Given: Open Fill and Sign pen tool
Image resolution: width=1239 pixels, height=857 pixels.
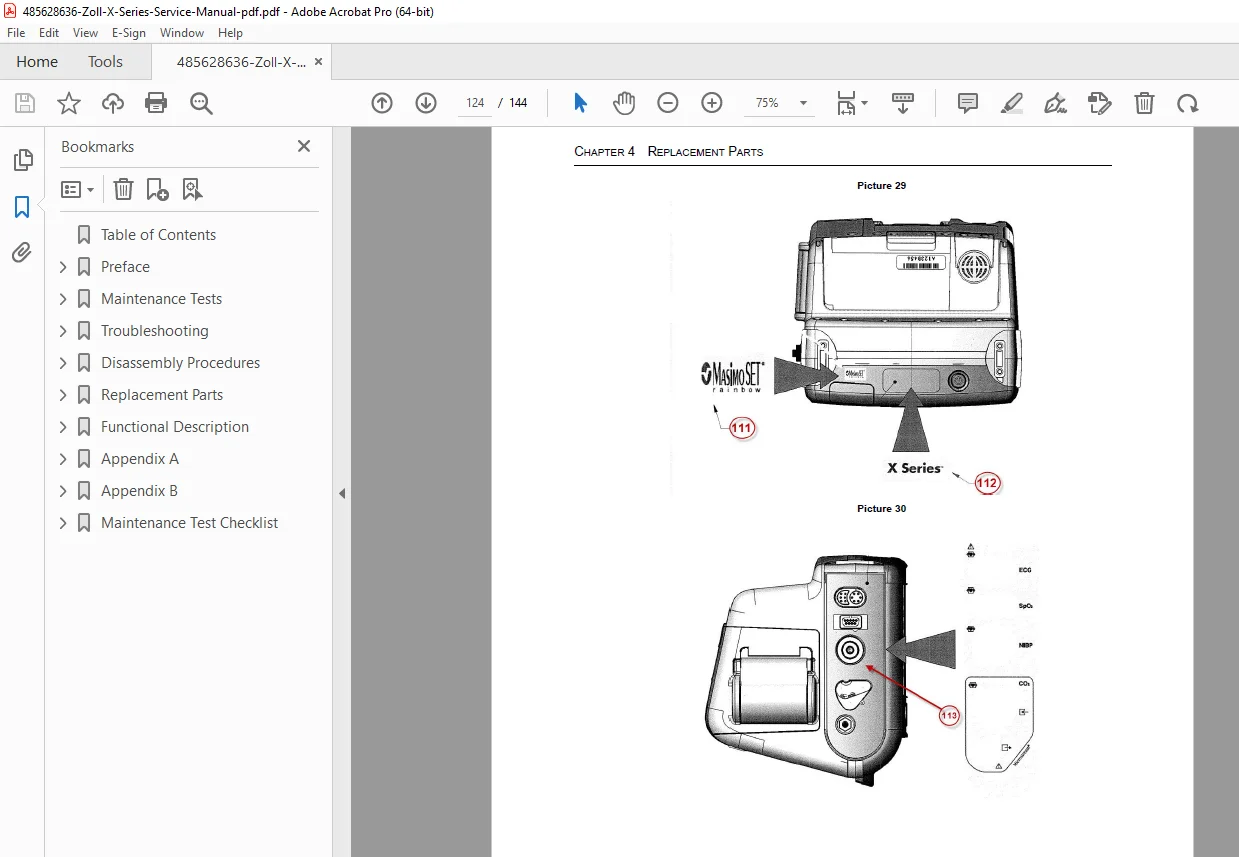Looking at the screenshot, I should click(1055, 103).
